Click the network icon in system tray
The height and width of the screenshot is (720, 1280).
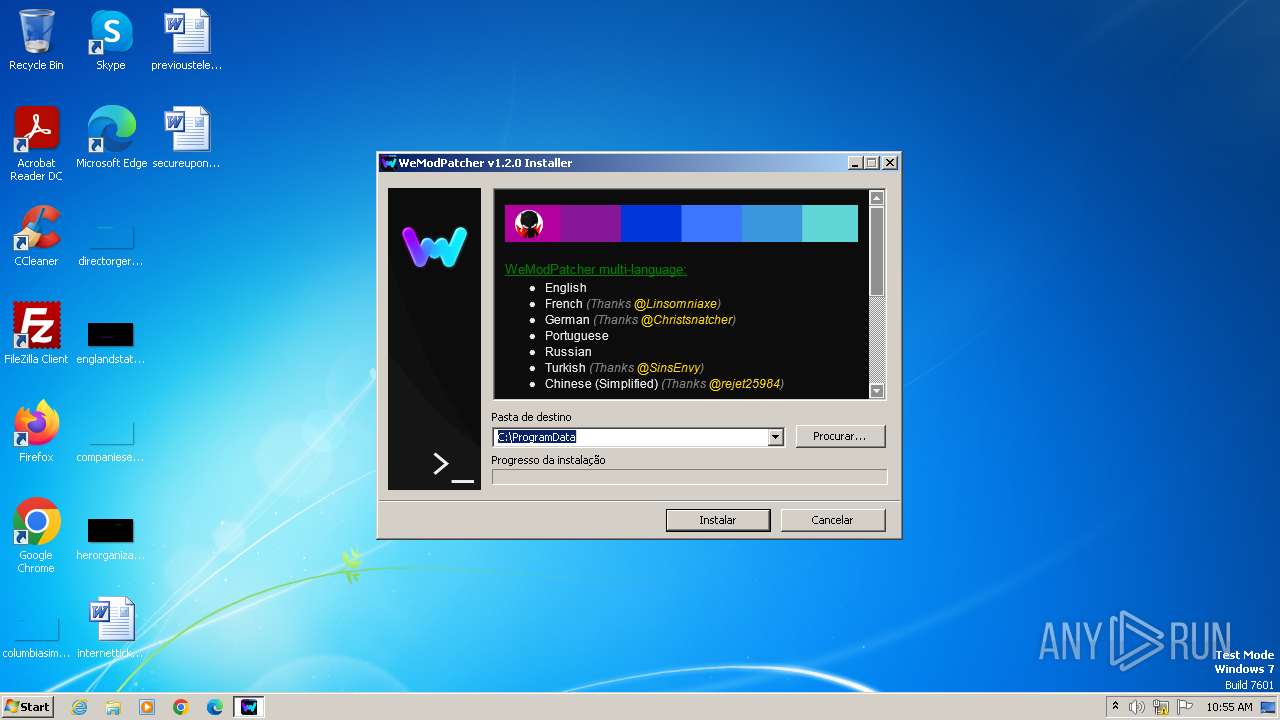(1161, 707)
